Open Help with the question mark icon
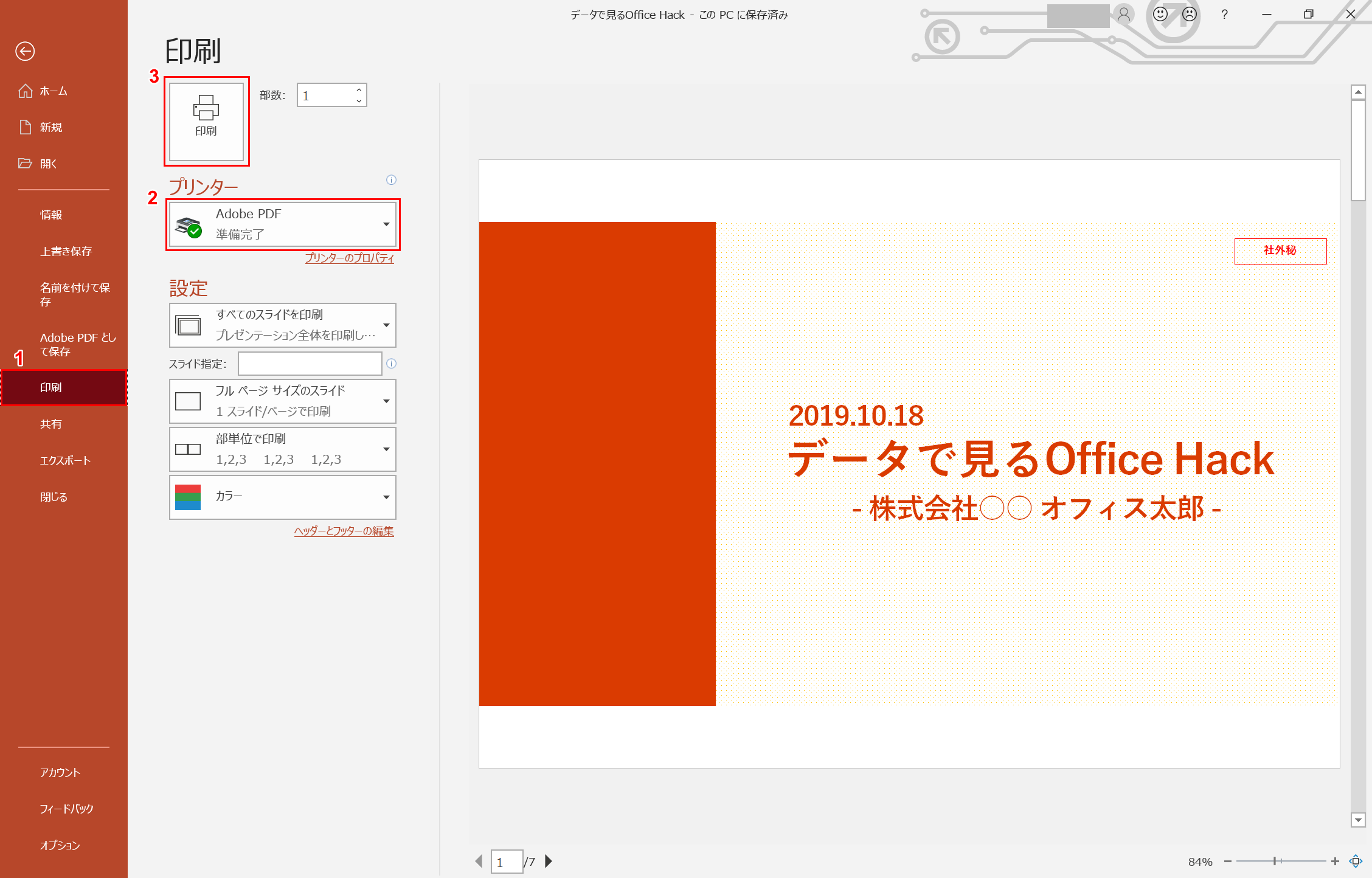This screenshot has width=1372, height=878. pyautogui.click(x=1224, y=15)
